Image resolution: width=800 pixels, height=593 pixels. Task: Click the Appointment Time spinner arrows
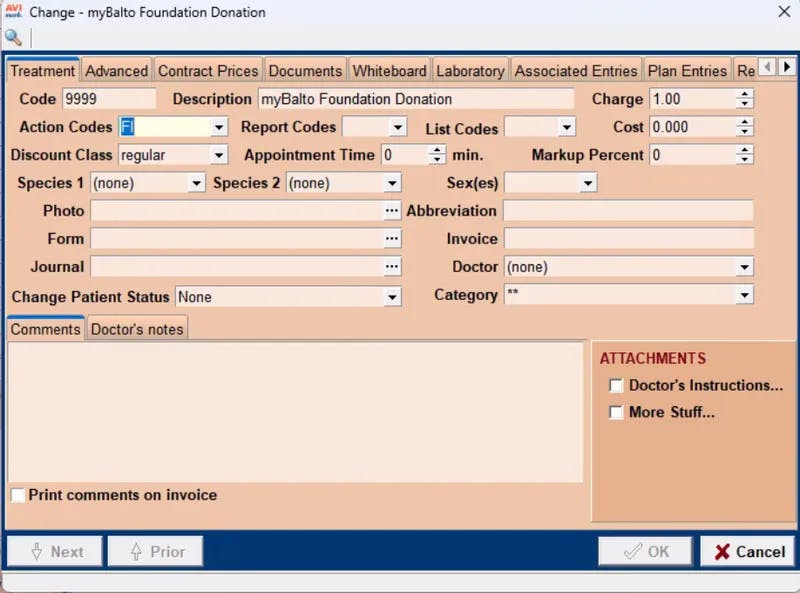click(436, 155)
